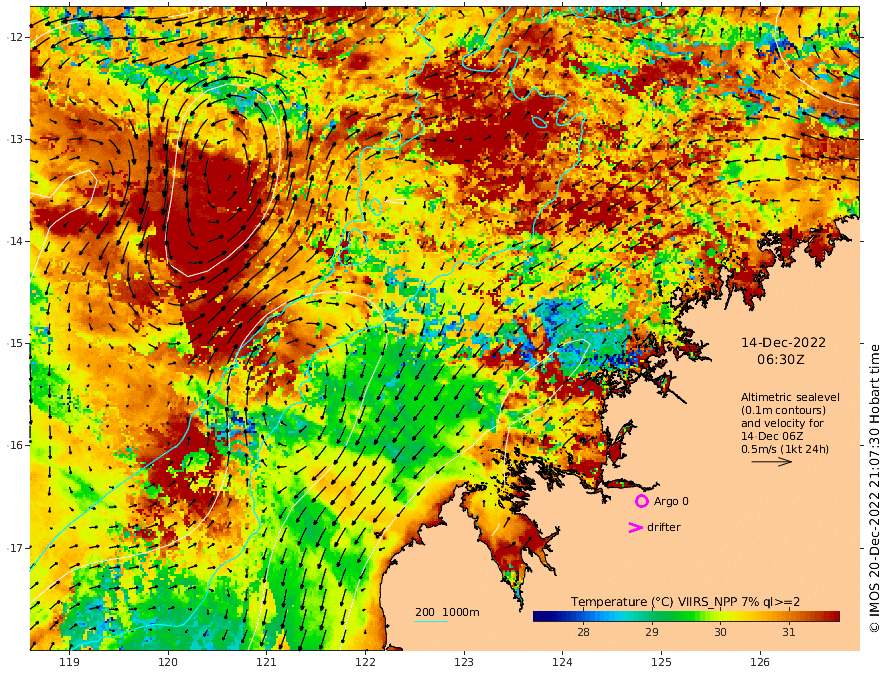This screenshot has width=880, height=680.
Task: Click the IMOS copyright timestamp text
Action: point(874,489)
